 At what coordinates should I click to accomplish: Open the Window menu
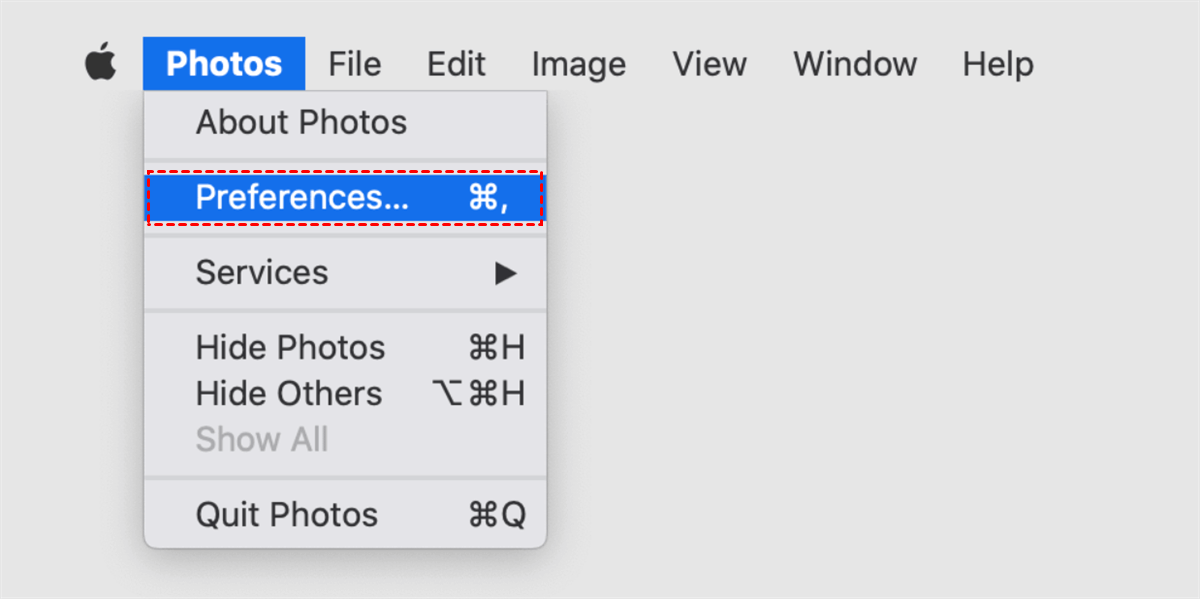click(x=855, y=64)
